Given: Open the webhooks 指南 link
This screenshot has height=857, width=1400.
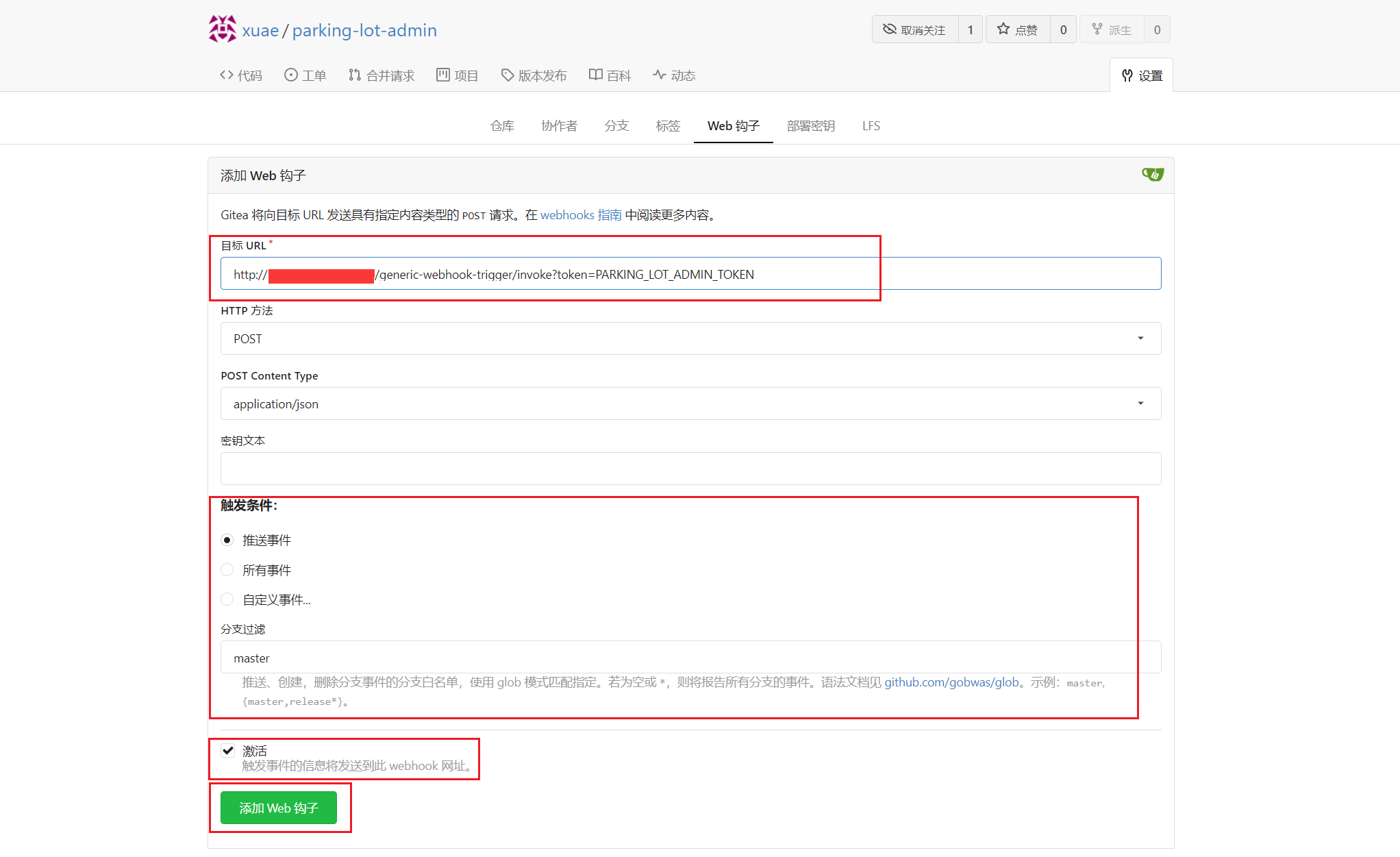Looking at the screenshot, I should click(x=581, y=215).
